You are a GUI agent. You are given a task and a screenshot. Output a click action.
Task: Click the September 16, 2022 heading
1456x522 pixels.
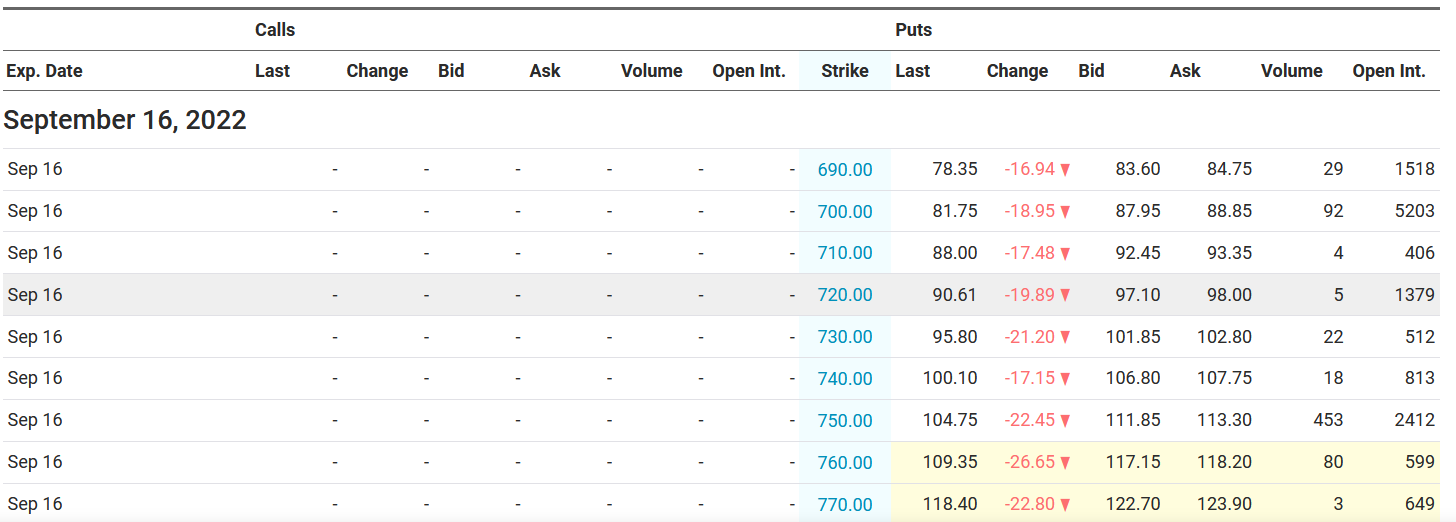pos(125,120)
